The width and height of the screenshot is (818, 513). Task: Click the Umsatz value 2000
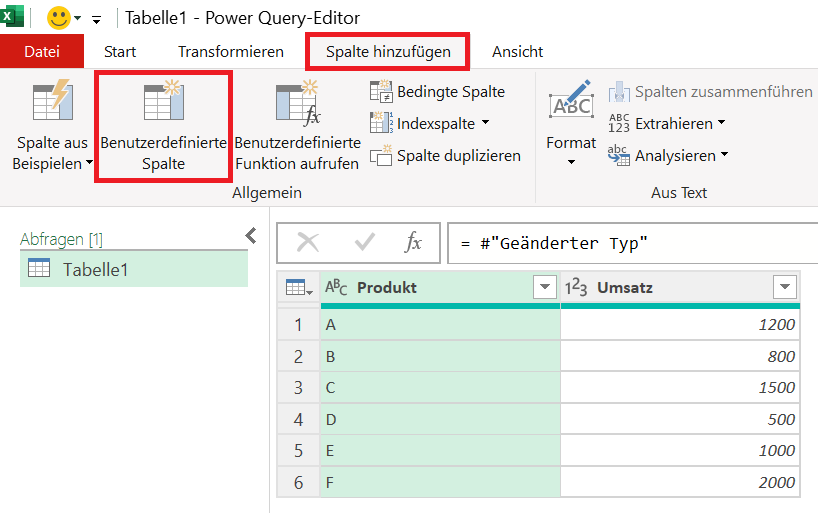[x=680, y=482]
